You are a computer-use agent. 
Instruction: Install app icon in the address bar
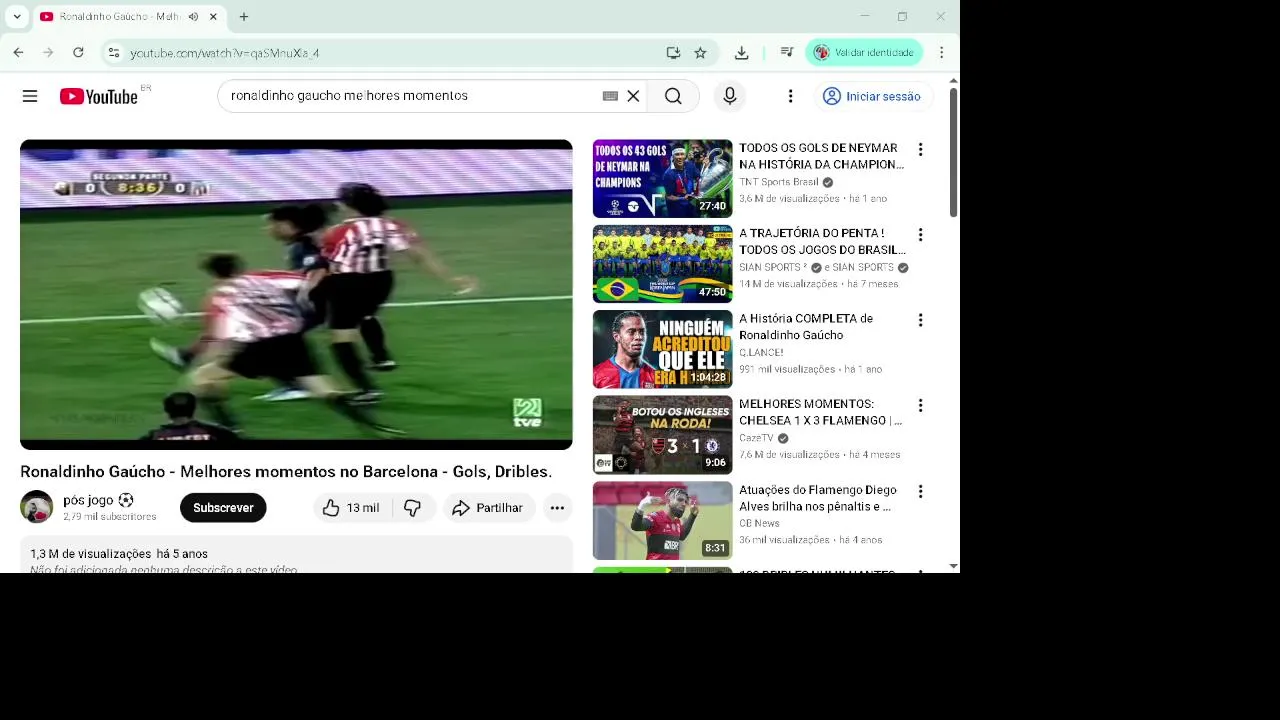click(673, 53)
